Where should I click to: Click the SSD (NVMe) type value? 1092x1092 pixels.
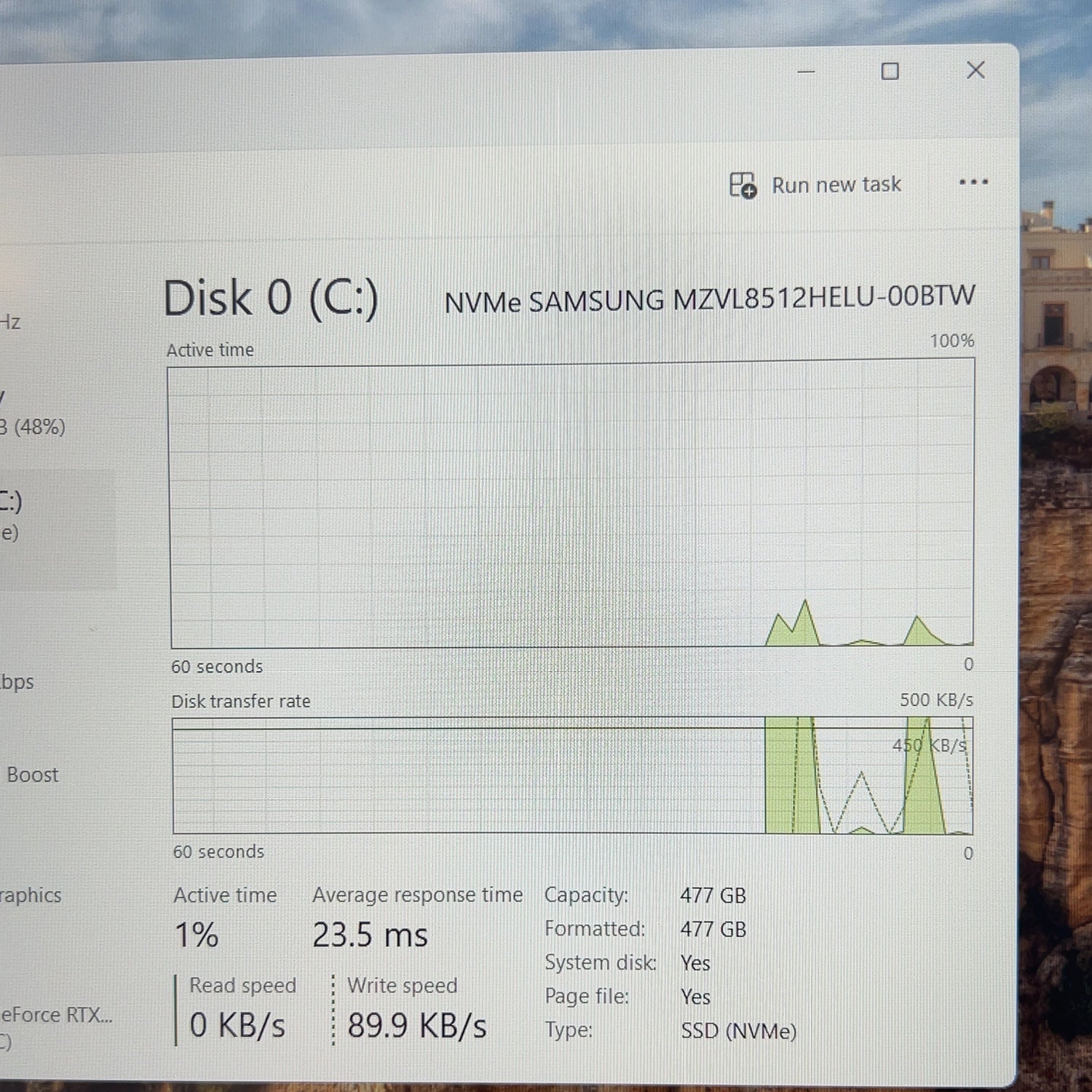739,1032
